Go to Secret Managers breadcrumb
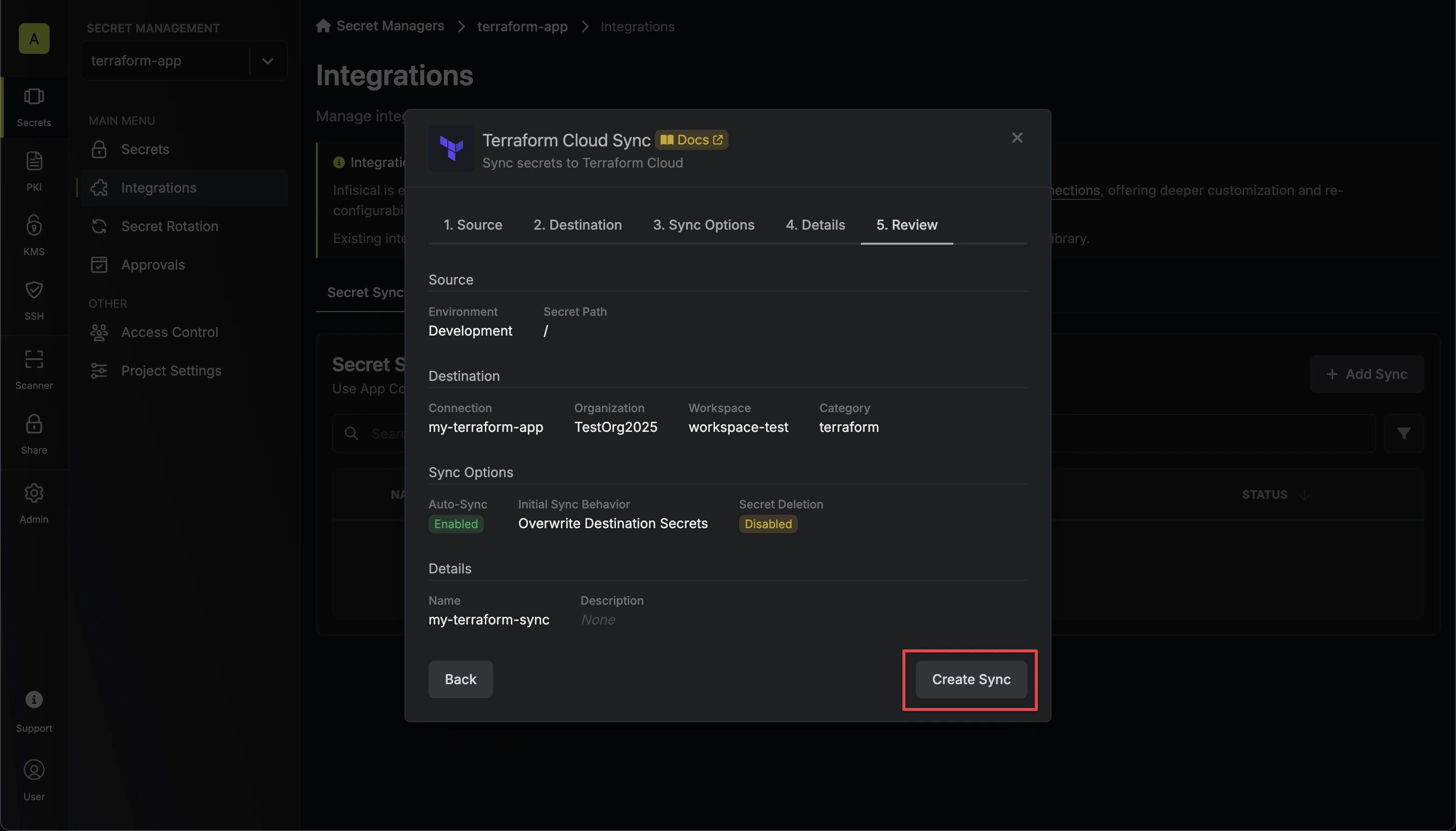 (390, 26)
